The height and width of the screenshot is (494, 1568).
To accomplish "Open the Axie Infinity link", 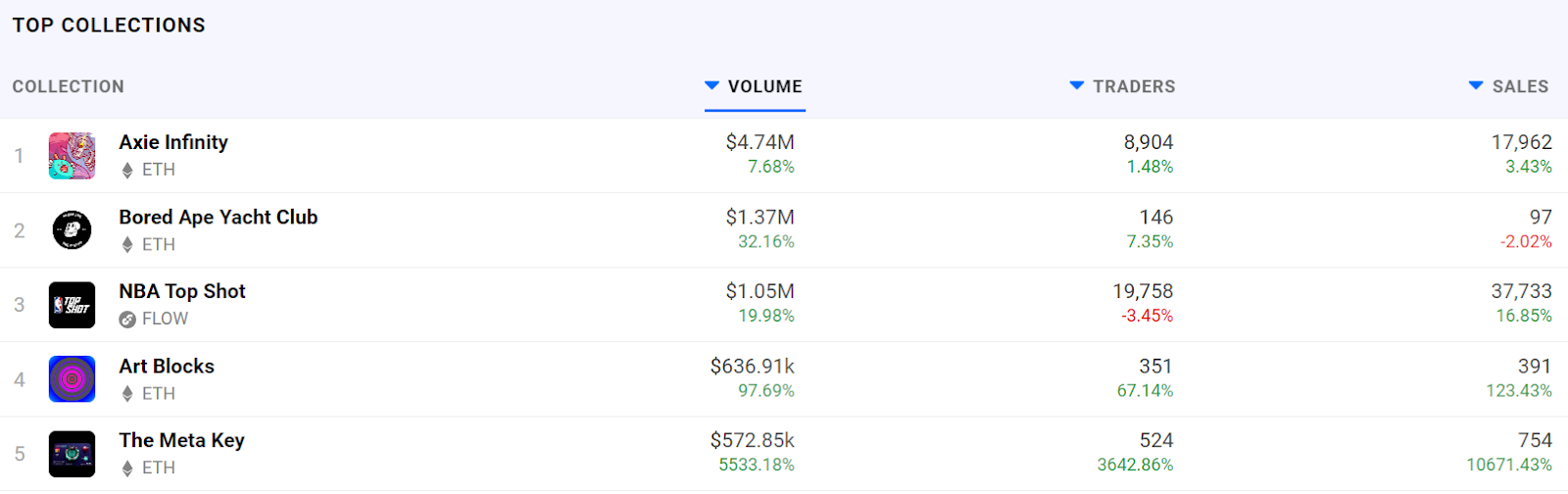I will (x=173, y=142).
